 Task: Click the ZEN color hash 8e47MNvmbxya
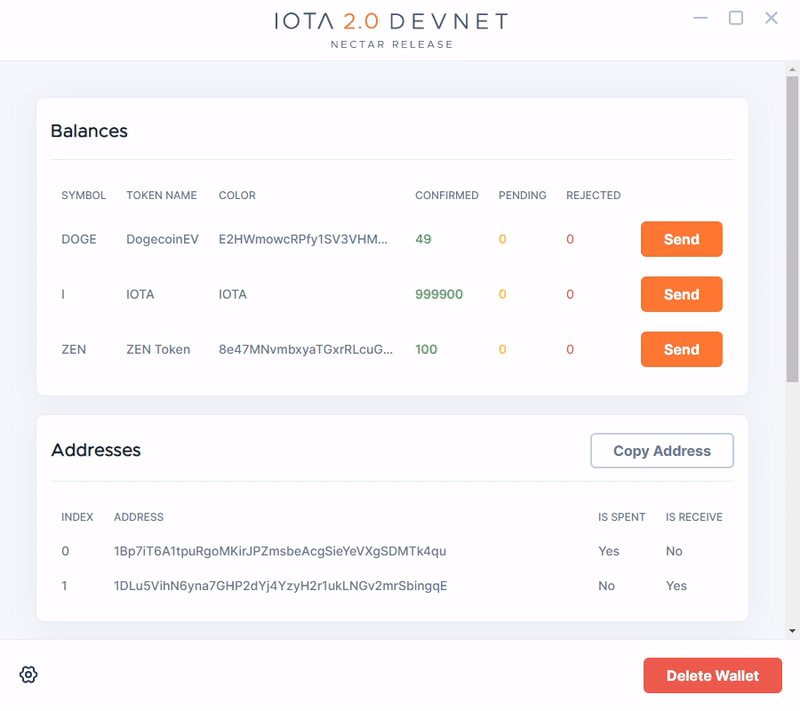click(305, 350)
